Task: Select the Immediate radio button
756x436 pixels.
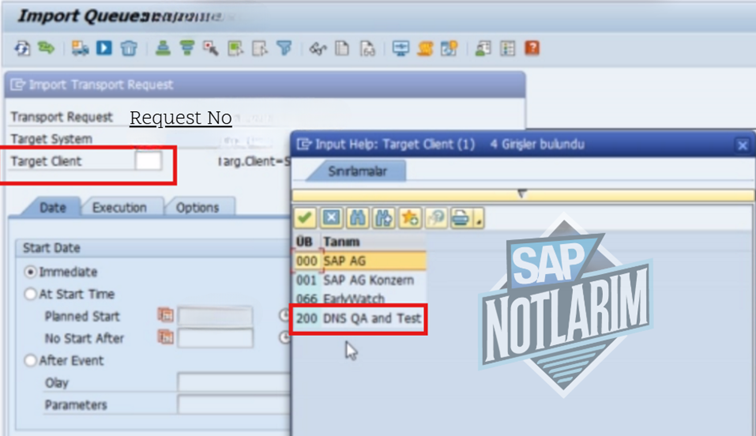Action: tap(30, 272)
